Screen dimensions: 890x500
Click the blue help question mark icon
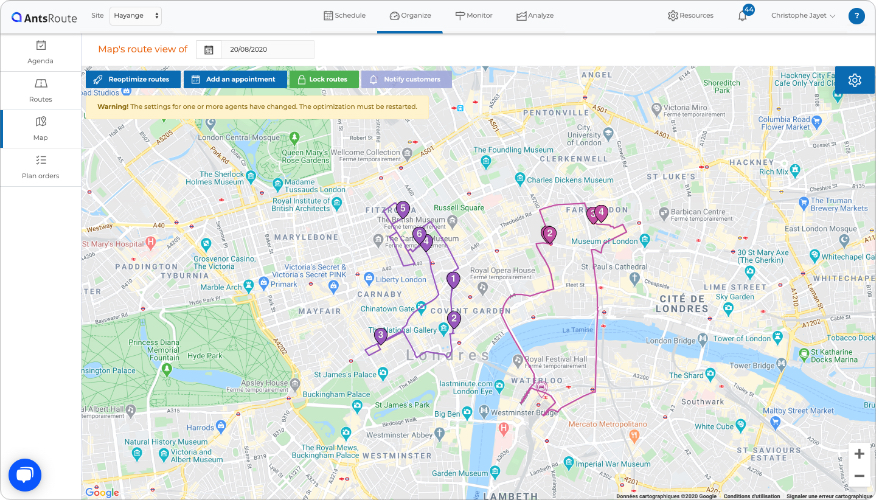(x=856, y=16)
